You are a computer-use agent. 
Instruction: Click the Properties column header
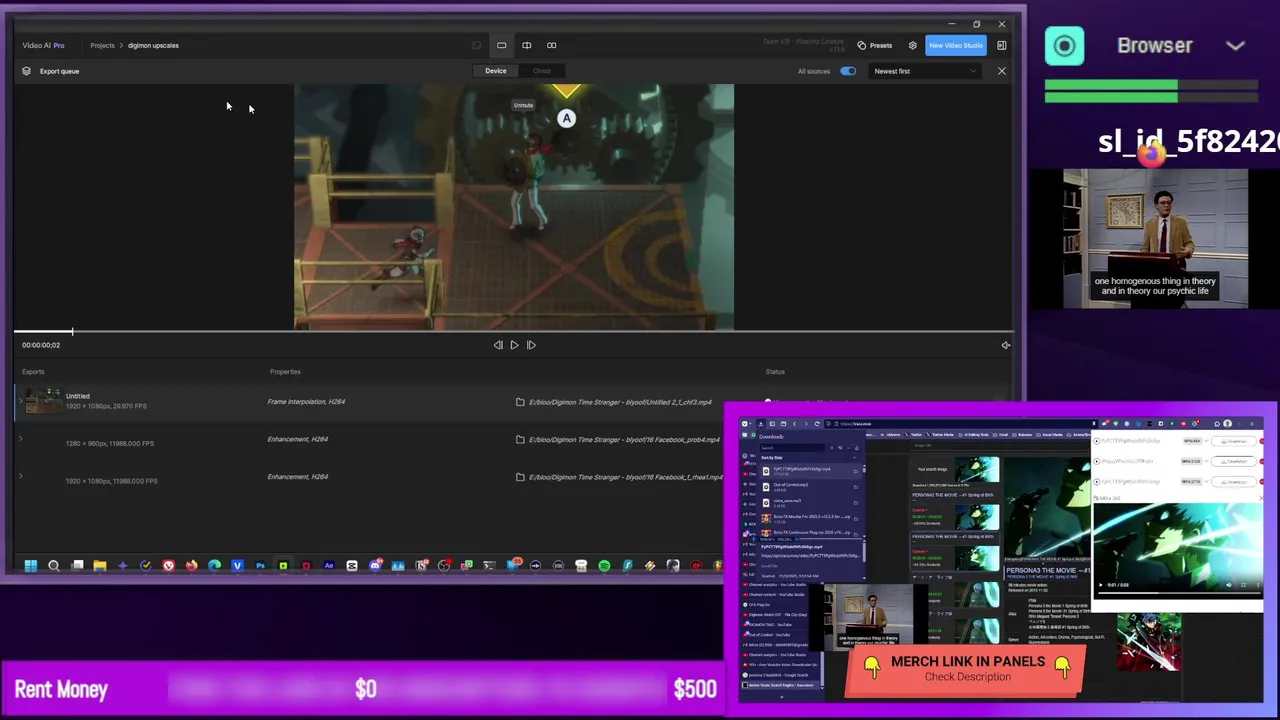pos(285,372)
